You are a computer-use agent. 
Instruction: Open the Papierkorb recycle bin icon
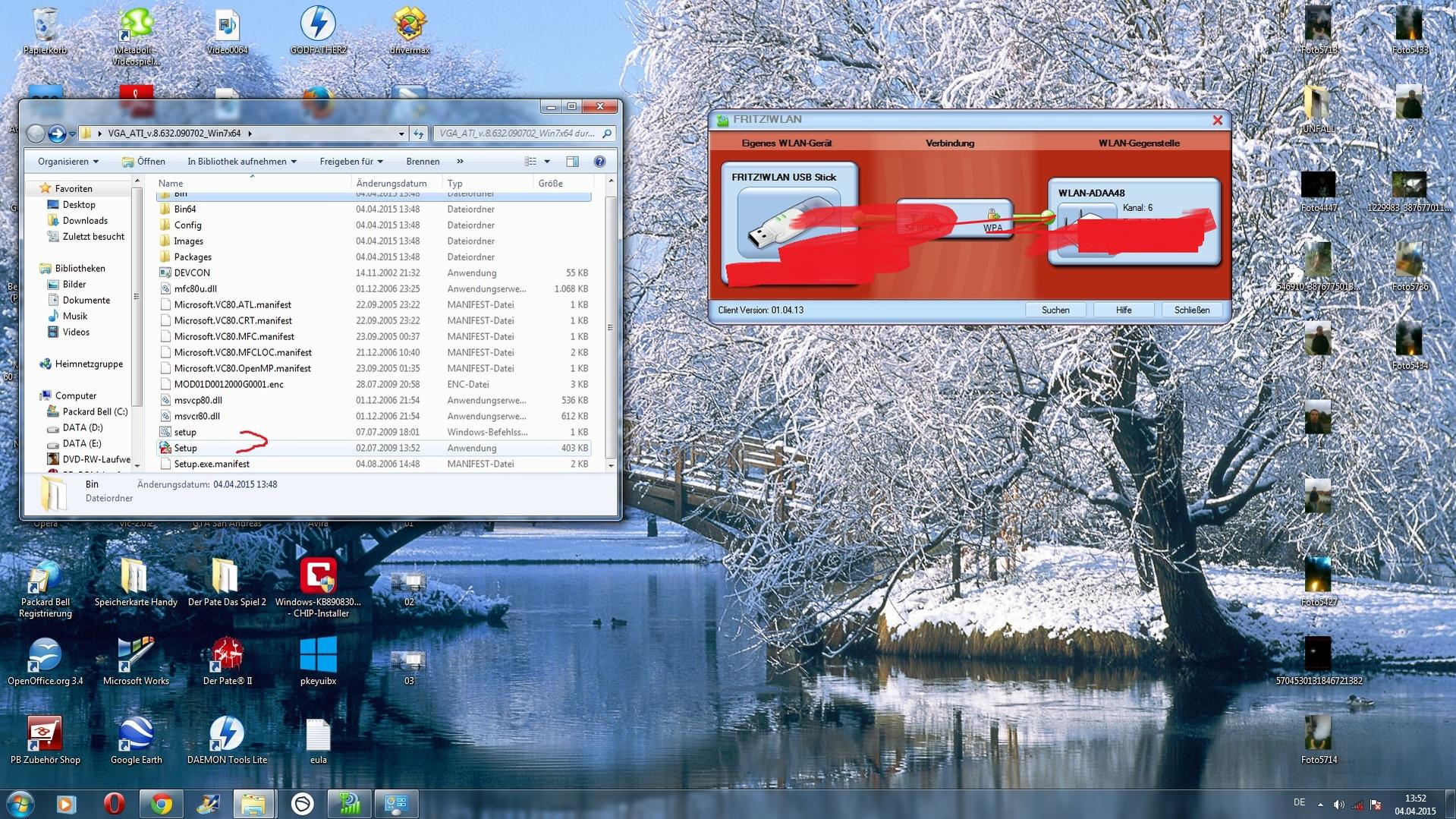point(45,30)
